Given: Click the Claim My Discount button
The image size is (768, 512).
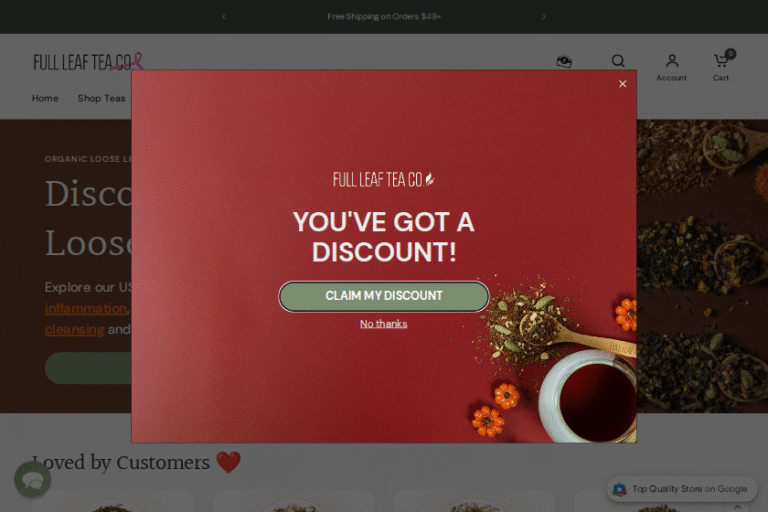Looking at the screenshot, I should (384, 296).
